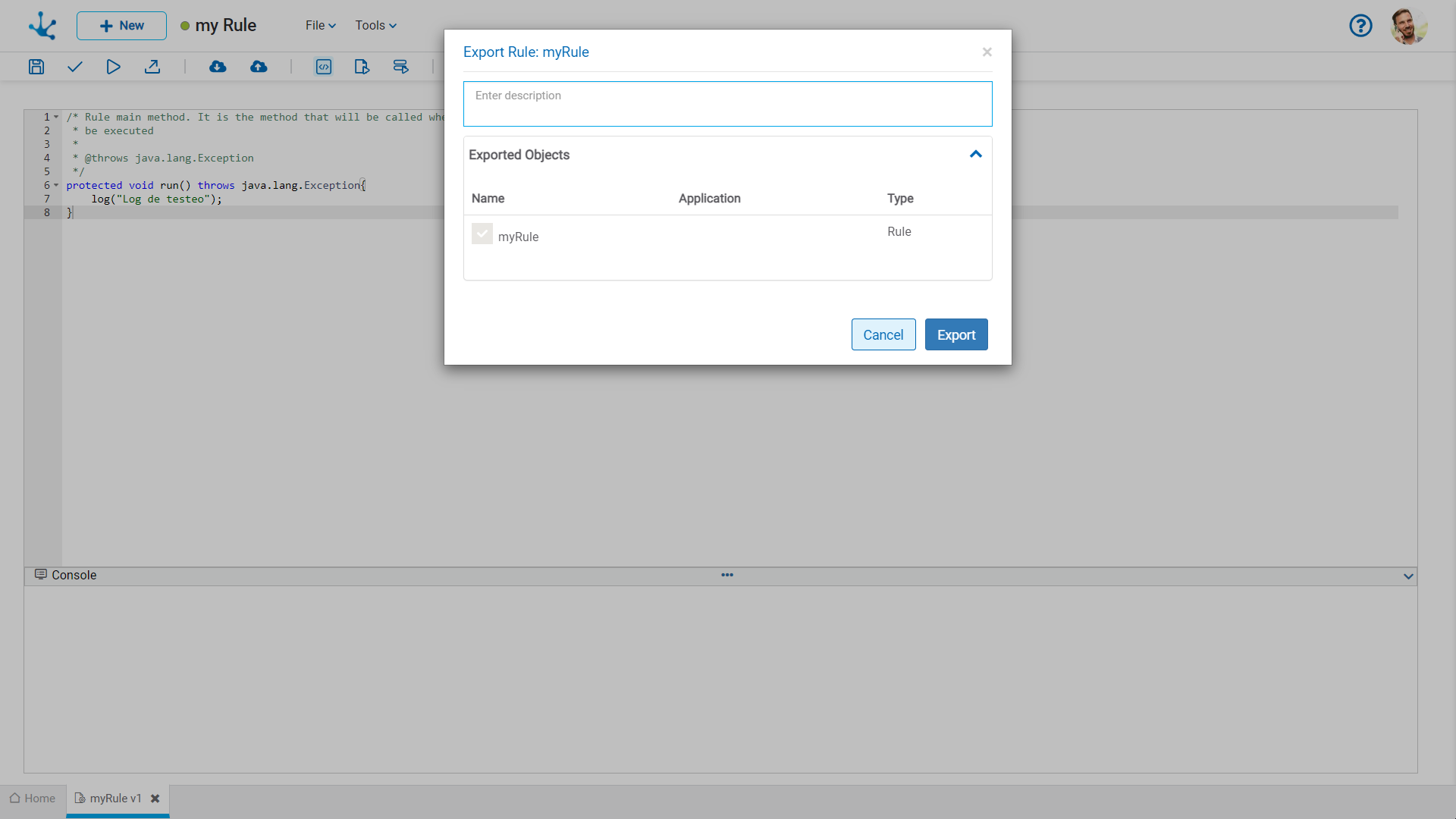Image resolution: width=1456 pixels, height=819 pixels.
Task: Click the save icon in toolbar
Action: [x=36, y=67]
